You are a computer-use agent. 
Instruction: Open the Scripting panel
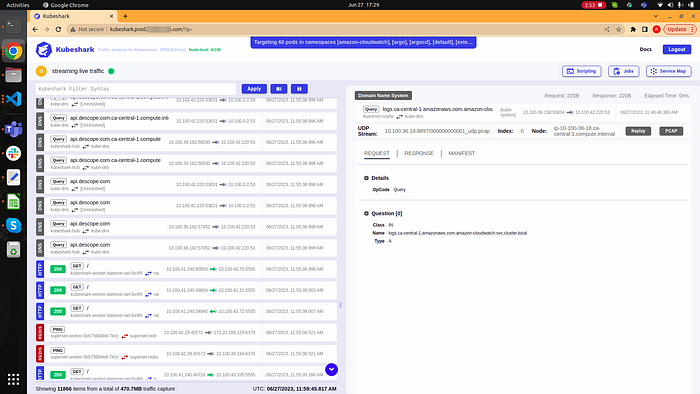(x=582, y=71)
